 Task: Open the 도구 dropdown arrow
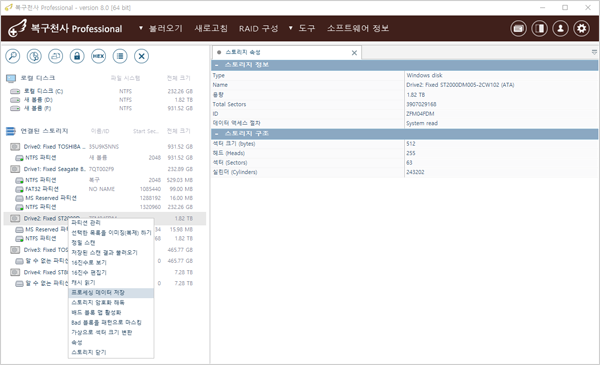click(290, 28)
